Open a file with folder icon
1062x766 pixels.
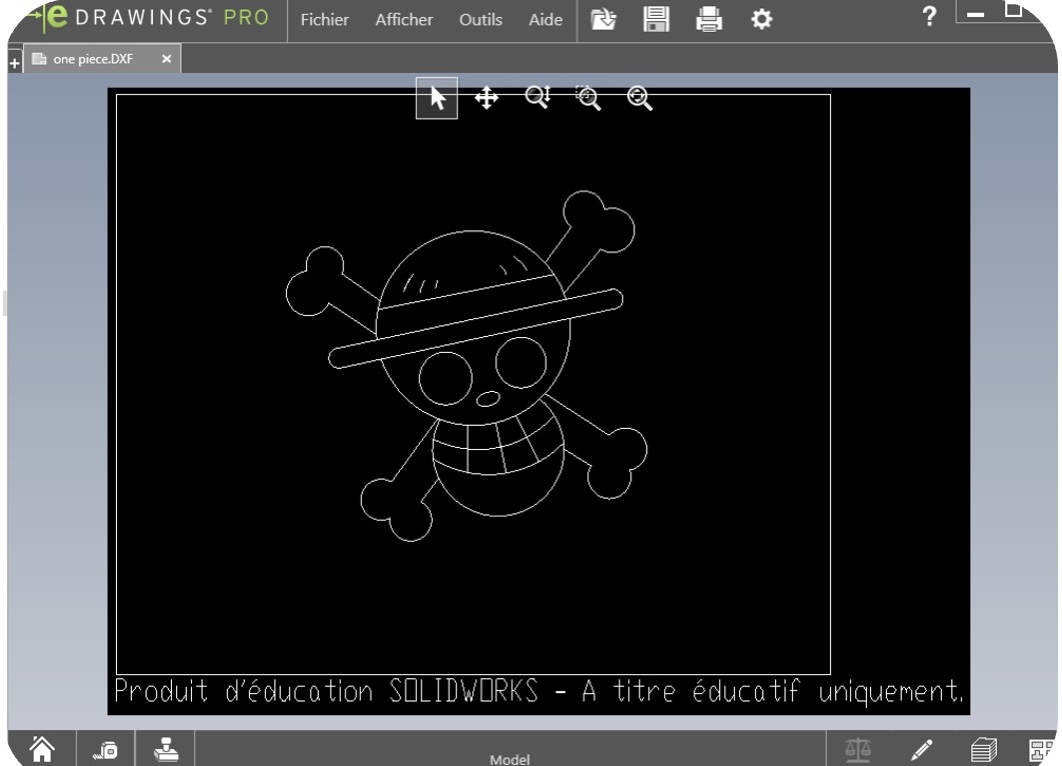tap(603, 20)
